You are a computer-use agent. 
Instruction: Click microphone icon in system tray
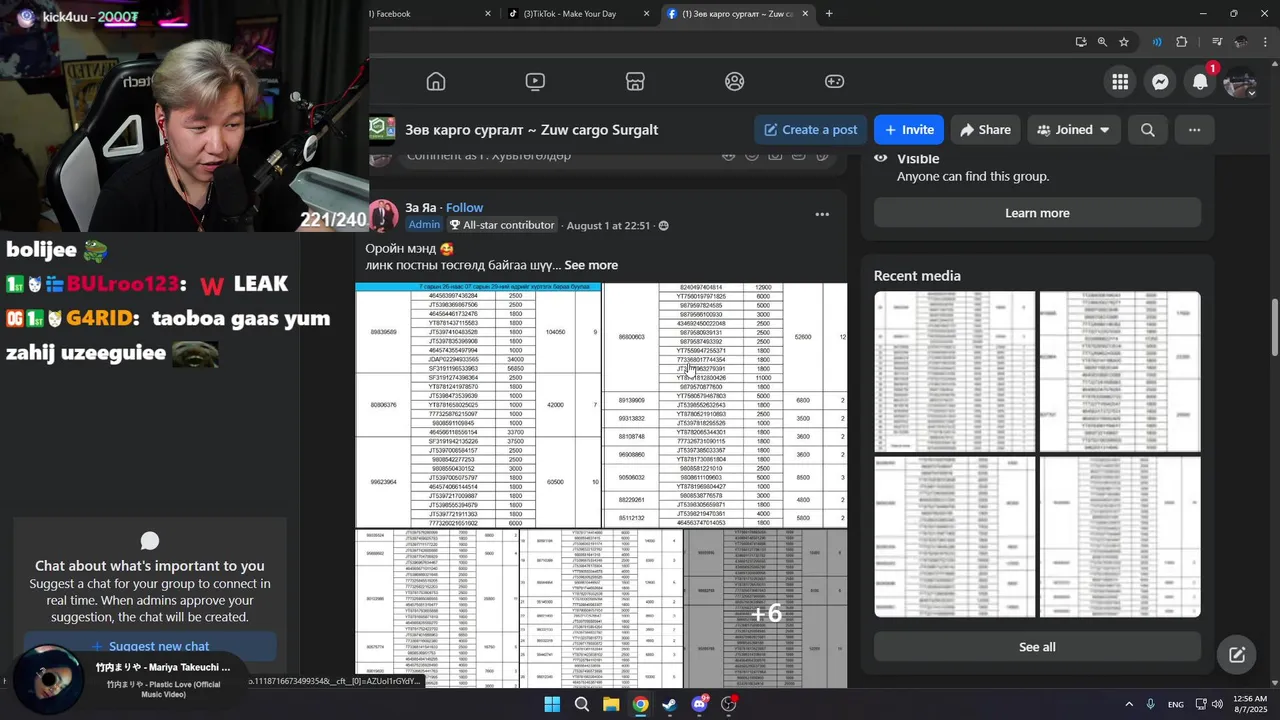pos(1151,704)
